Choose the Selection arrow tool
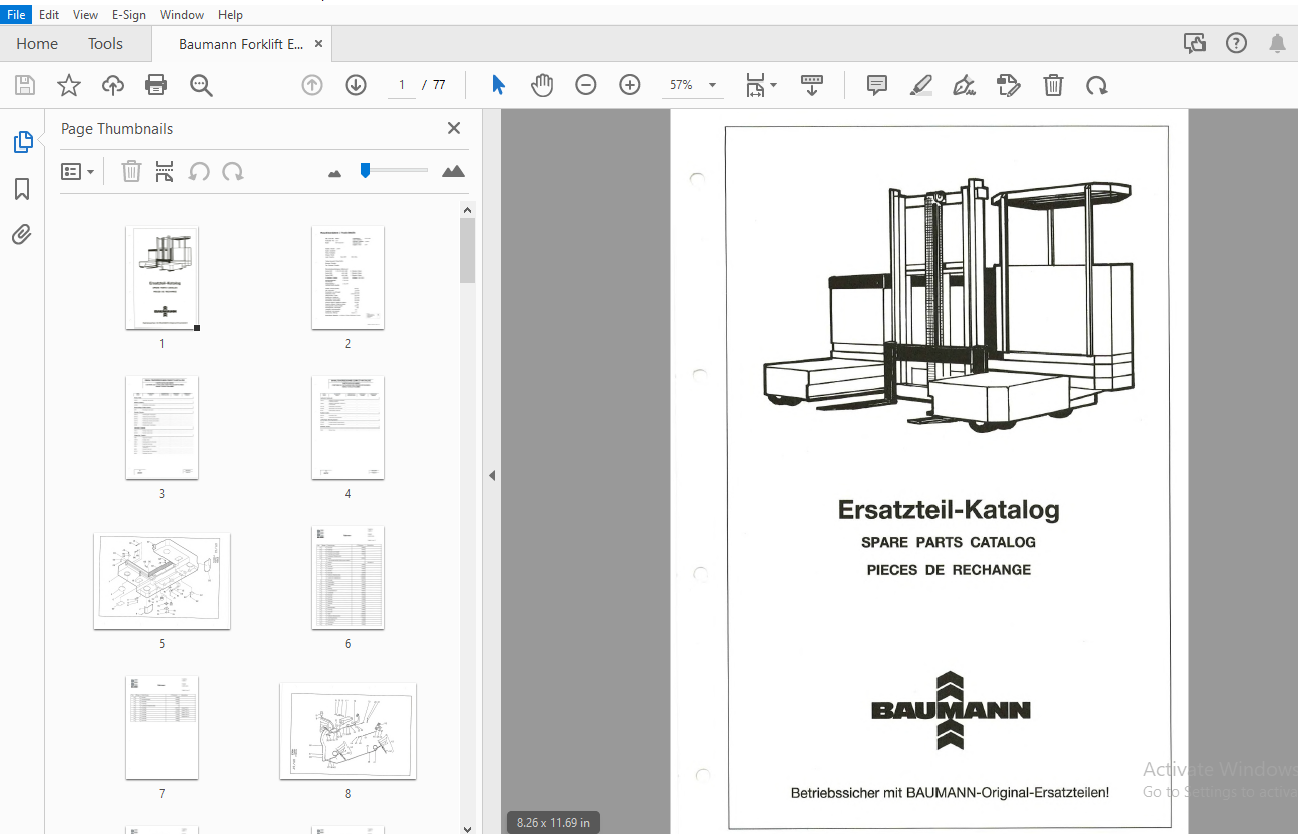 click(498, 85)
